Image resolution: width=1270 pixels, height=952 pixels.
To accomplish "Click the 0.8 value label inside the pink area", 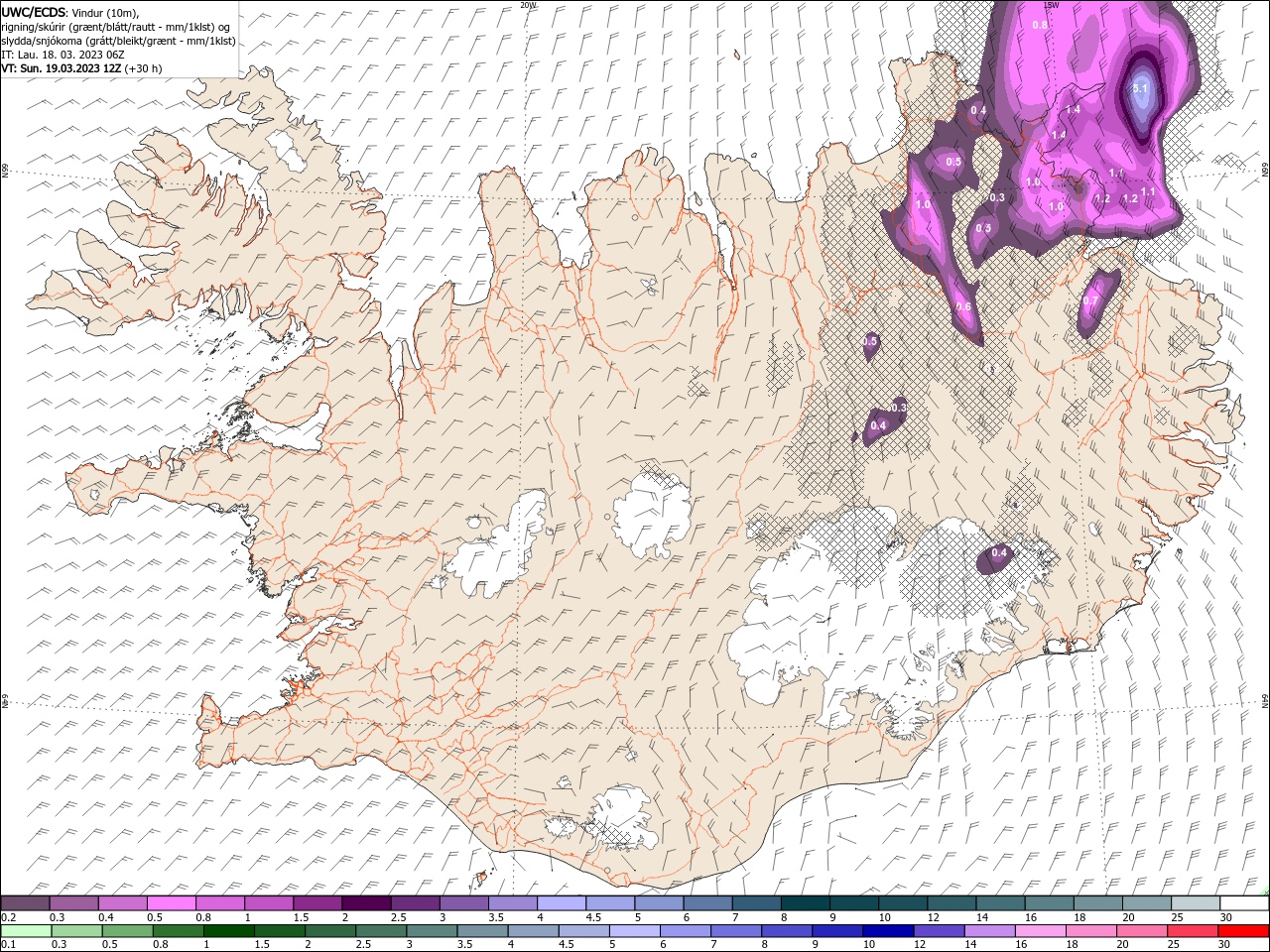I will click(1040, 25).
